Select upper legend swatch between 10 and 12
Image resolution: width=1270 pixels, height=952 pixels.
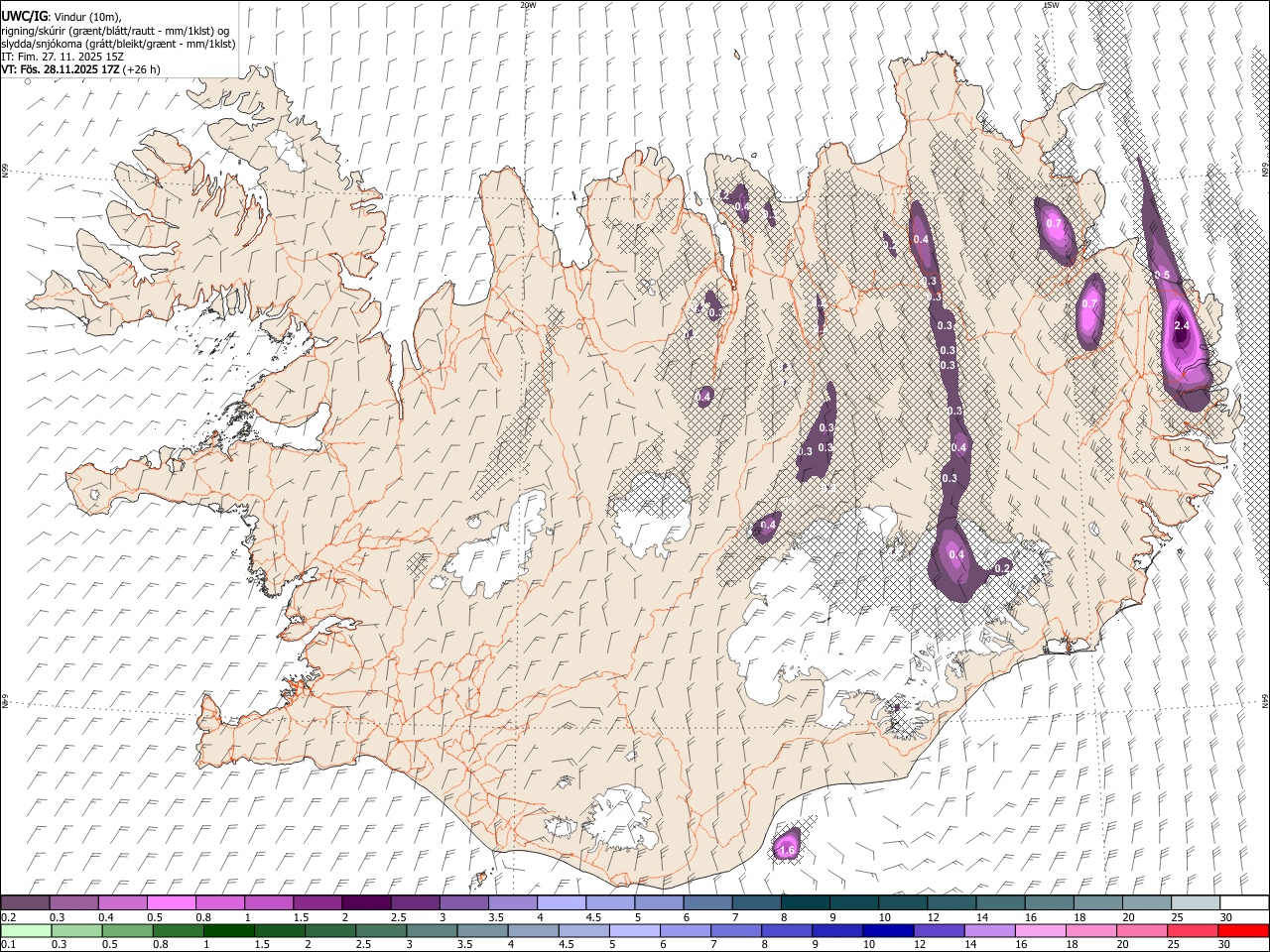[x=903, y=902]
